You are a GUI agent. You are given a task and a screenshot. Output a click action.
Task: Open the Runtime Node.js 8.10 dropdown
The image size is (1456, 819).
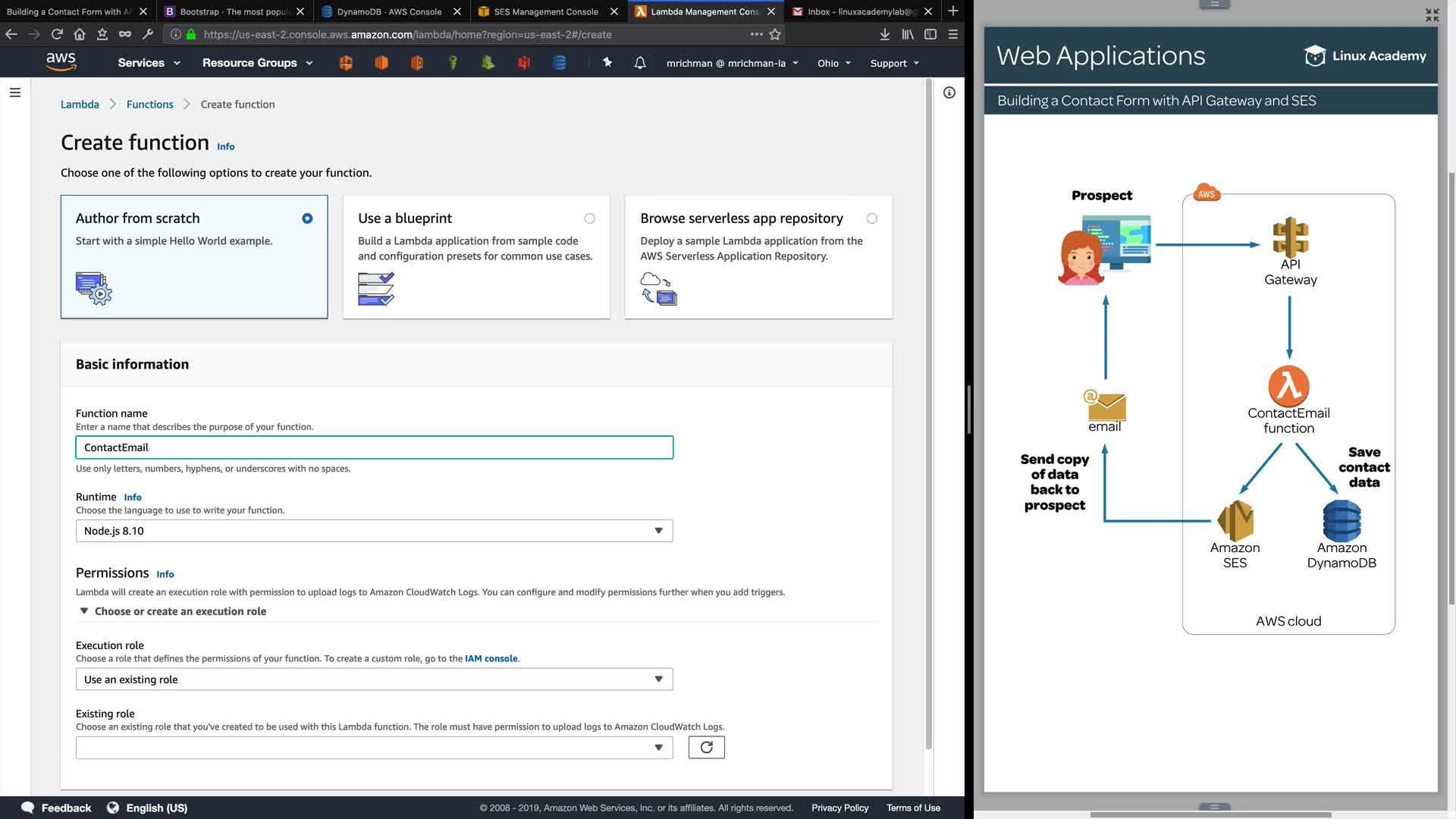[374, 531]
